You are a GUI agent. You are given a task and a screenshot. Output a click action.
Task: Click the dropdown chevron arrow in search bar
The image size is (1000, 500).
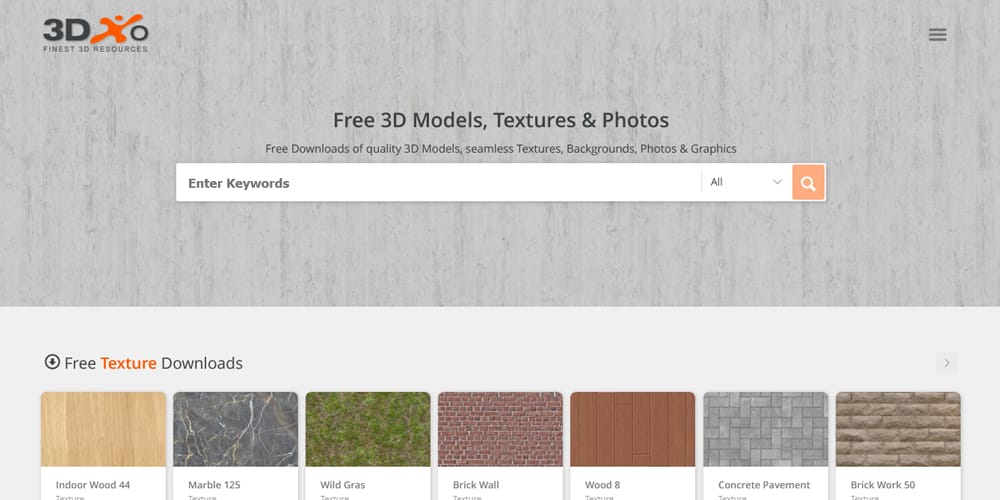[777, 183]
